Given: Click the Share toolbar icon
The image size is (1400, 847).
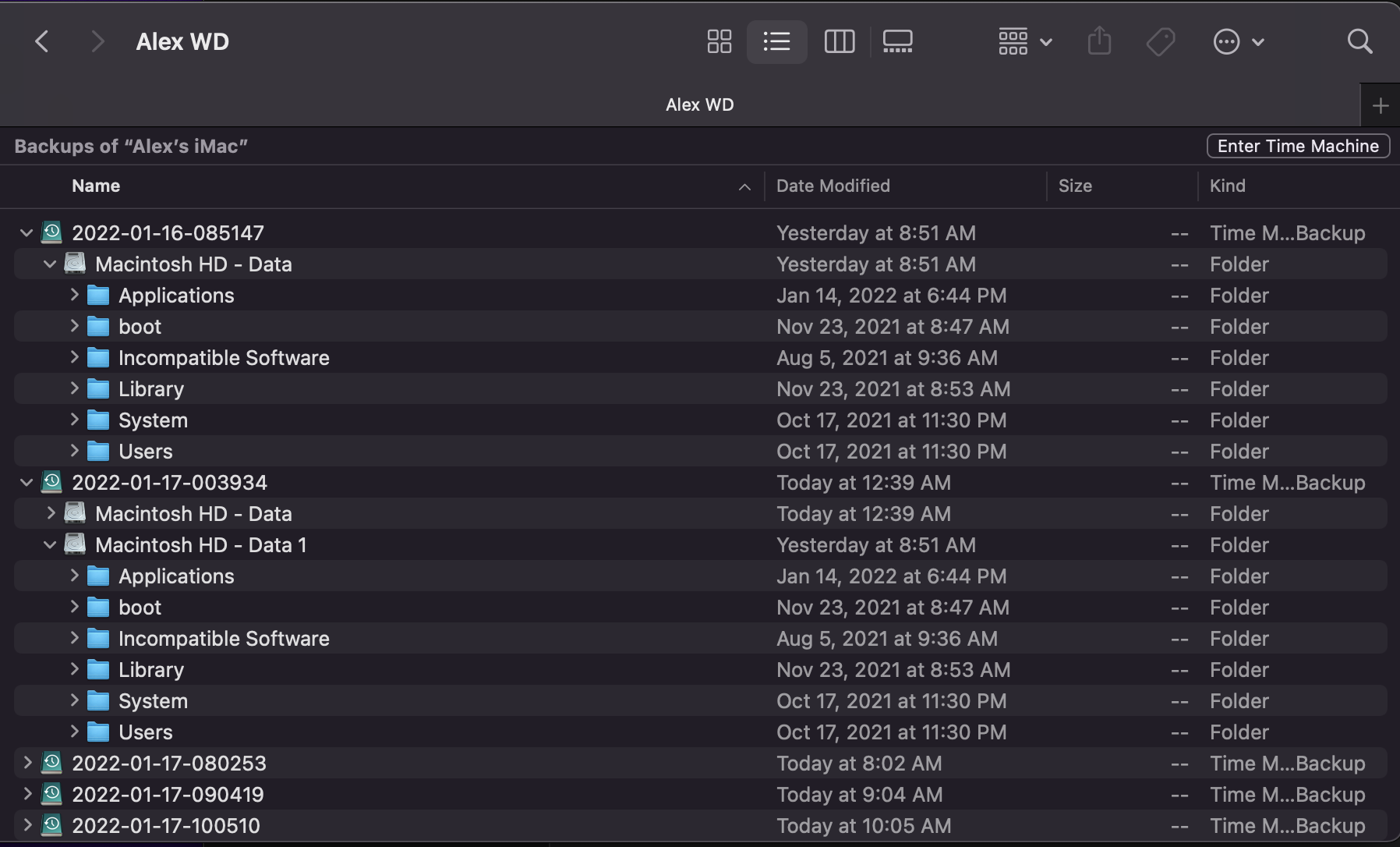Looking at the screenshot, I should pos(1099,41).
